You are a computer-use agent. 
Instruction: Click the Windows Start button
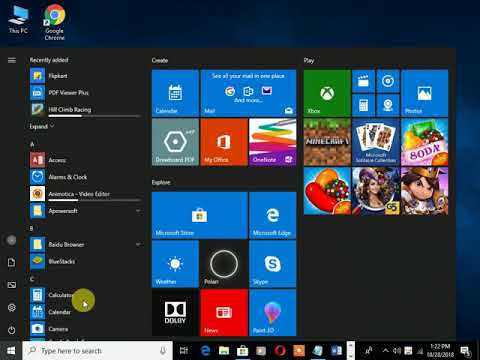pos(11,350)
